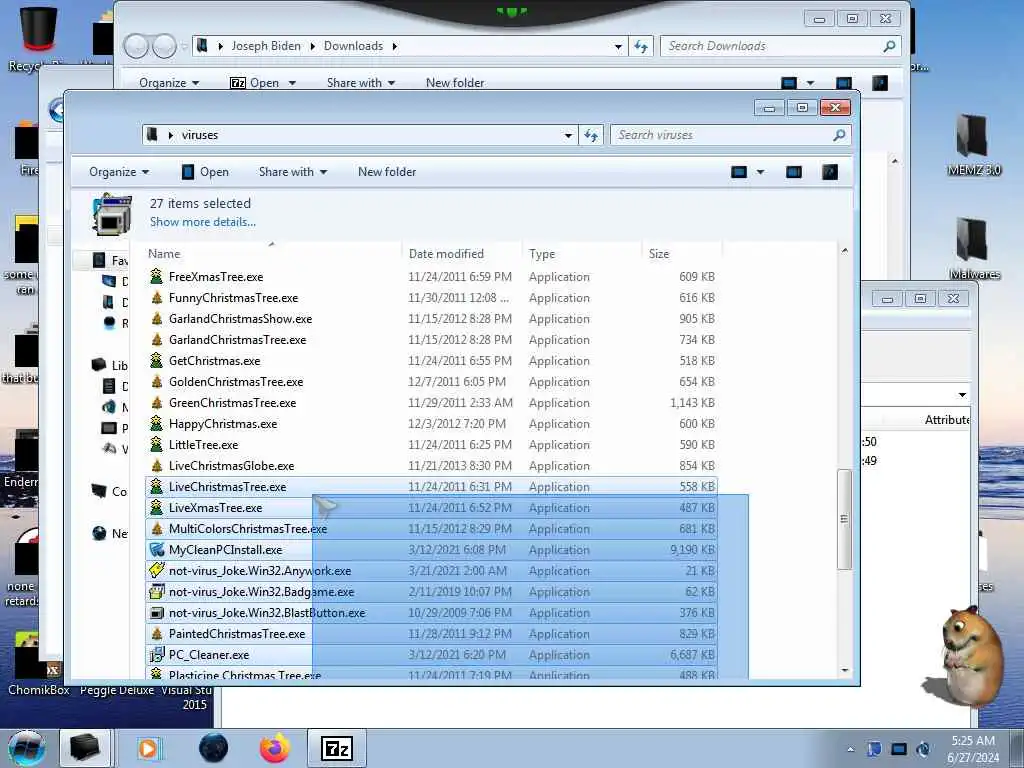The height and width of the screenshot is (768, 1024).
Task: Open Windows Media Player from taskbar
Action: [148, 748]
